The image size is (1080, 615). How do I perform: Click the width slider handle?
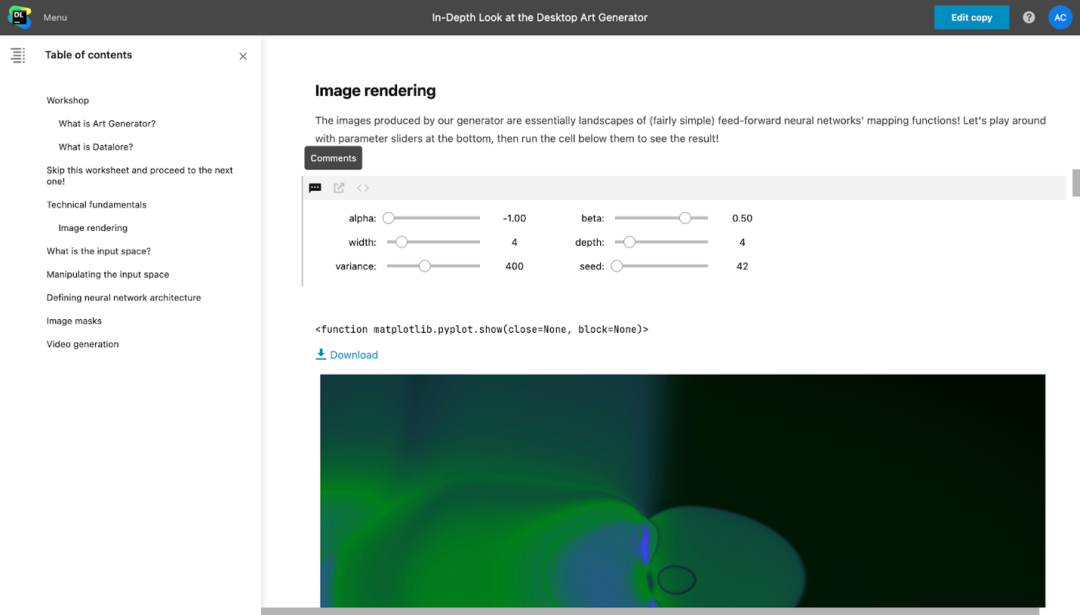coord(402,242)
